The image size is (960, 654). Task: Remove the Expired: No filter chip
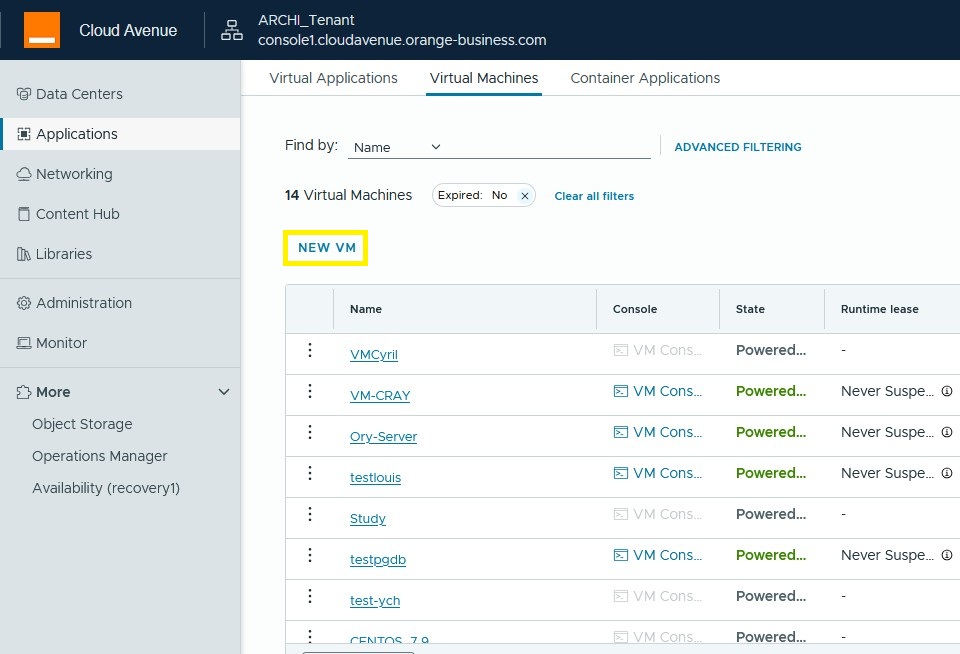coord(524,196)
